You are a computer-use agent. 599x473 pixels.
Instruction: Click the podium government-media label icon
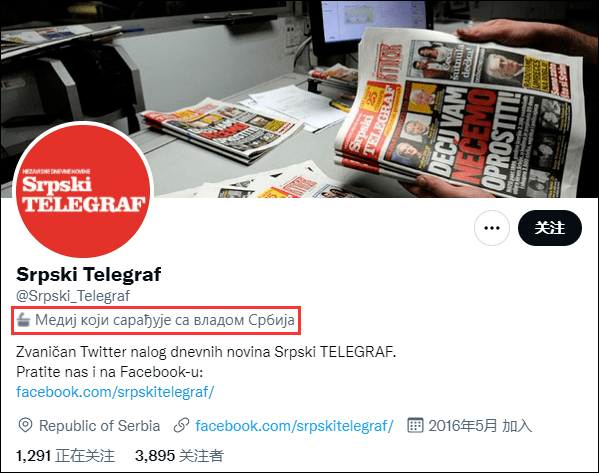click(23, 320)
